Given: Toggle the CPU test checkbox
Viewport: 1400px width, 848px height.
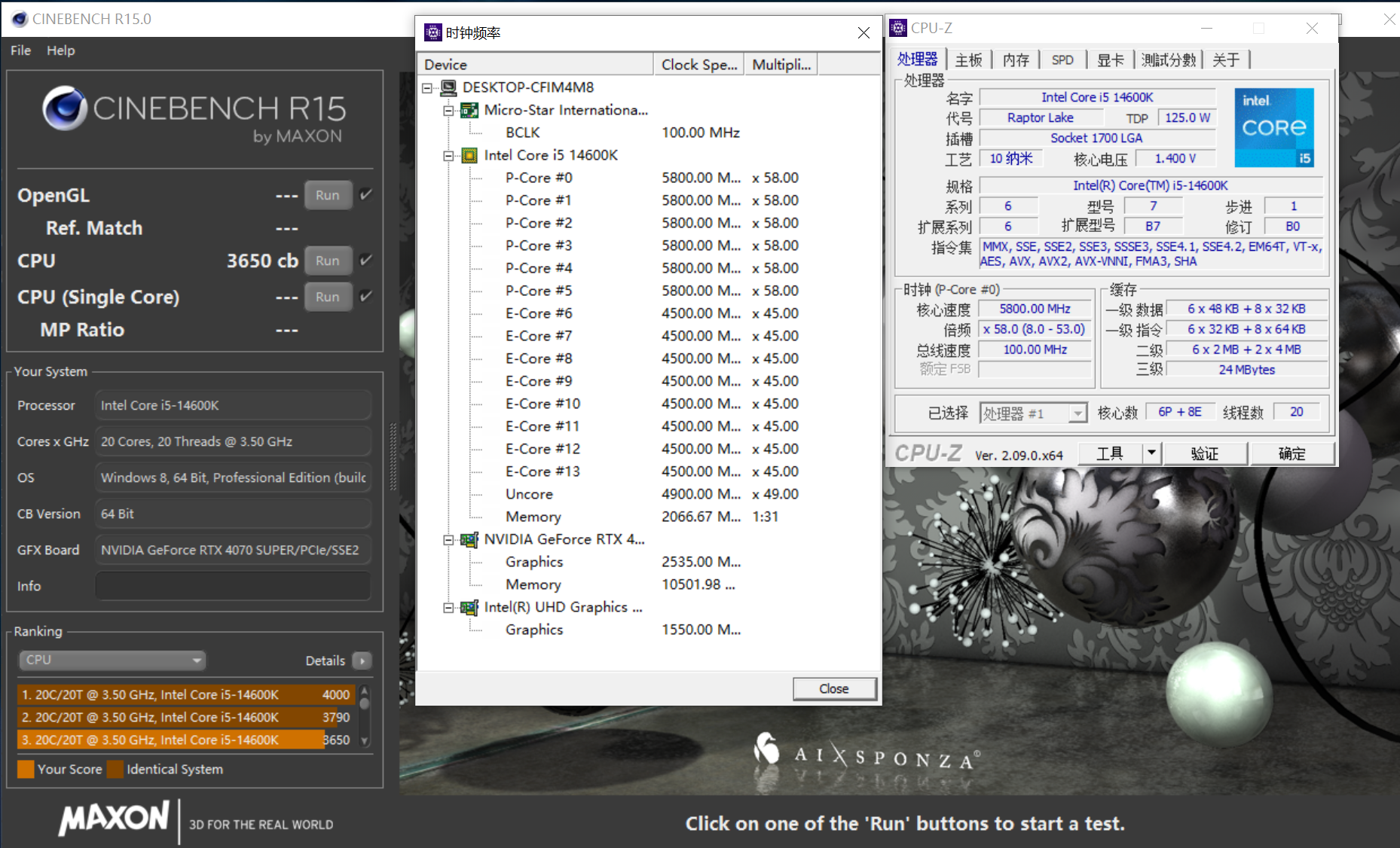Looking at the screenshot, I should click(x=366, y=261).
